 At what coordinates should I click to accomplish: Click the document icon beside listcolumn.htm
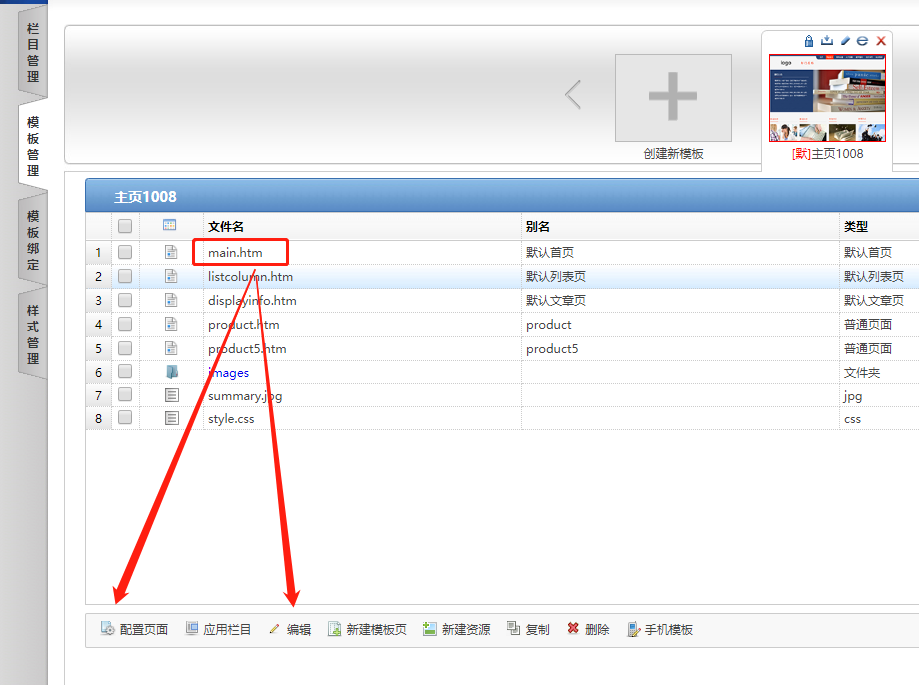[170, 276]
